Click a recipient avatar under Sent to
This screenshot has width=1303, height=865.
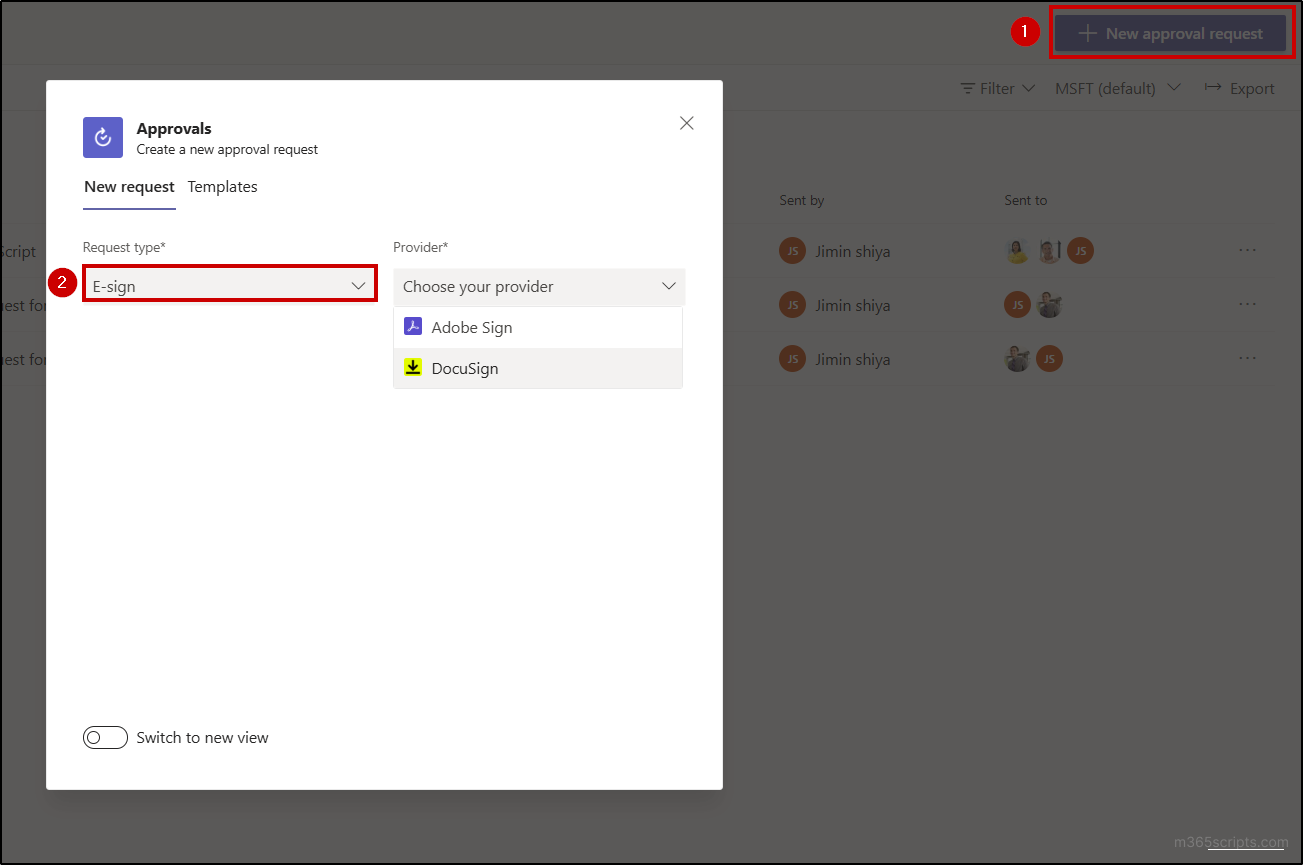(1017, 251)
